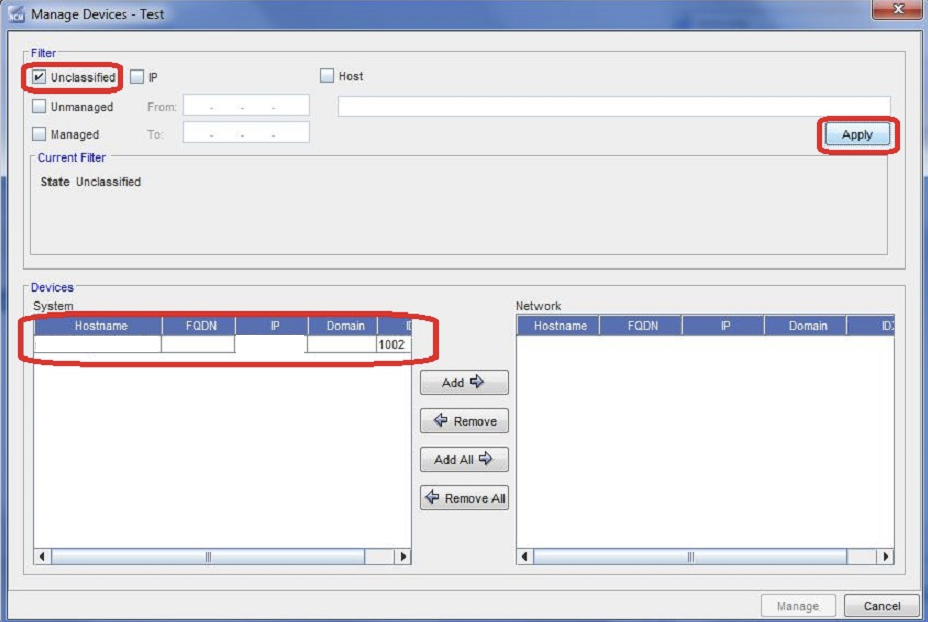The image size is (928, 622).
Task: Sort Network table by IP column
Action: coord(723,325)
